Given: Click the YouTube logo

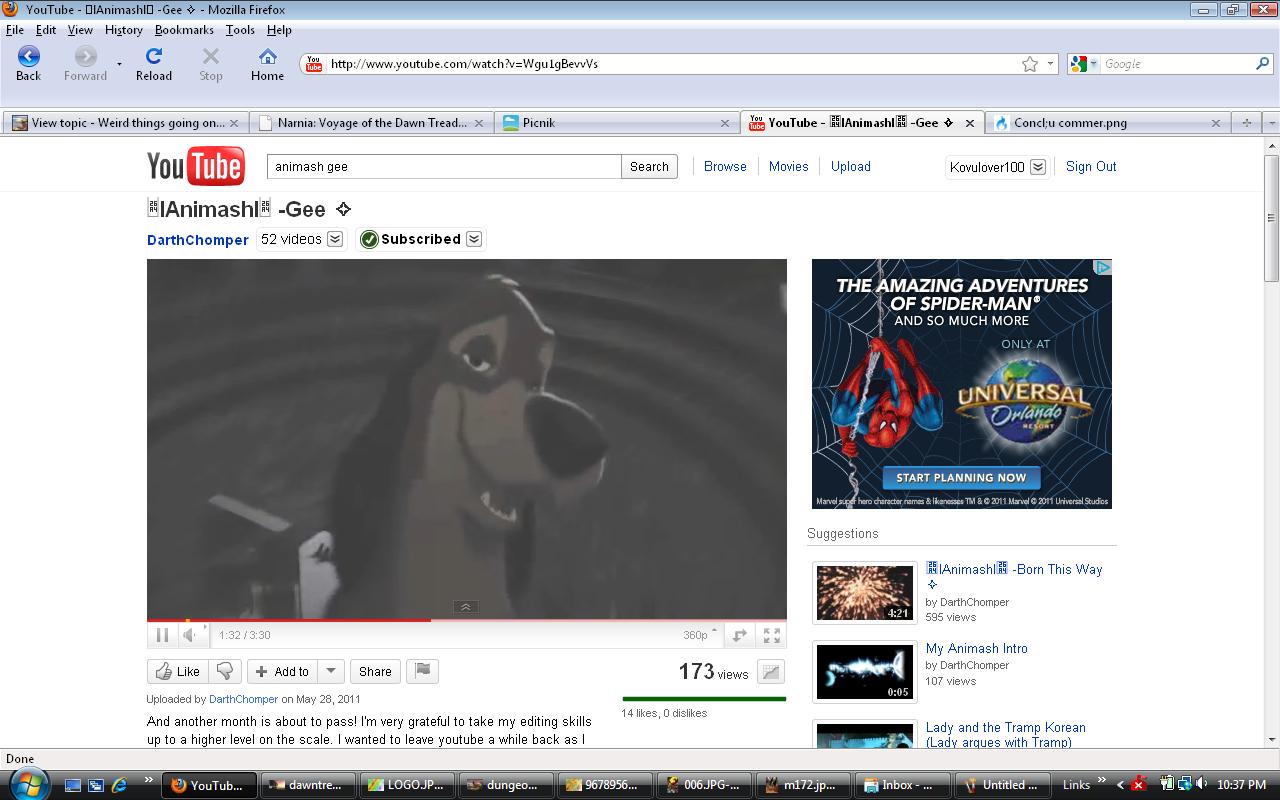Looking at the screenshot, I should coord(196,167).
